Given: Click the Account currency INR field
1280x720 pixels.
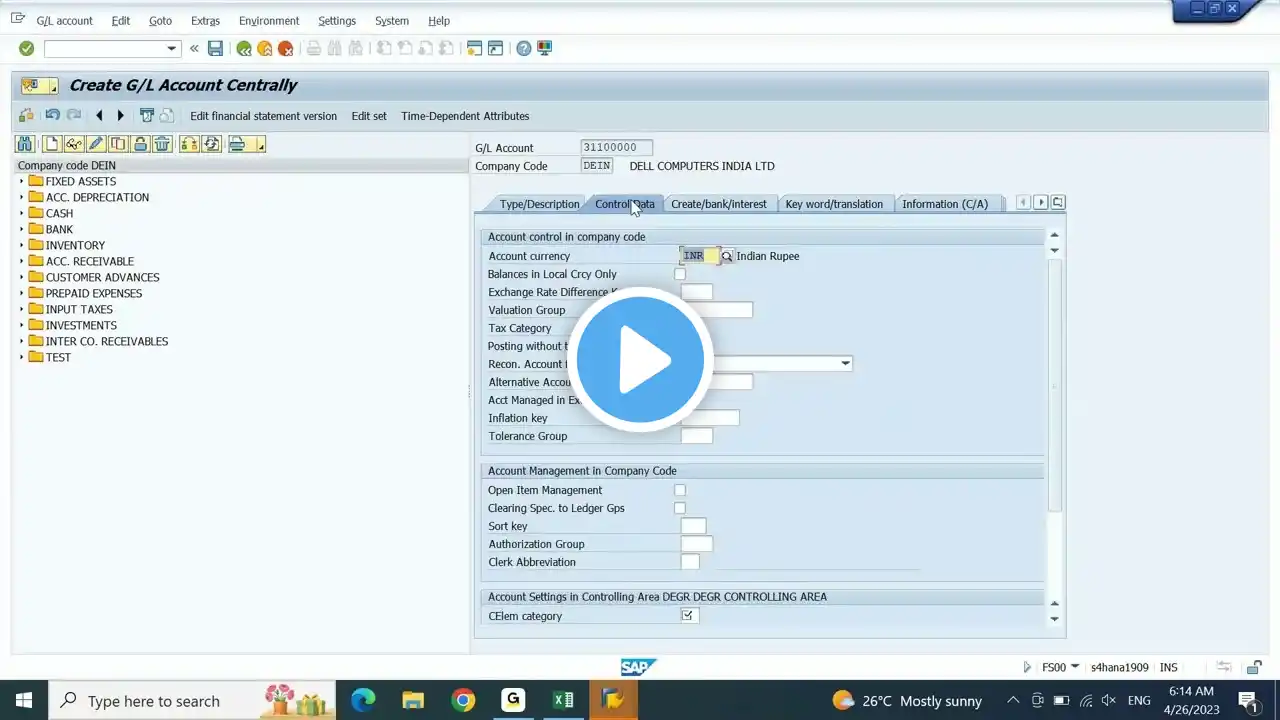Looking at the screenshot, I should click(700, 256).
